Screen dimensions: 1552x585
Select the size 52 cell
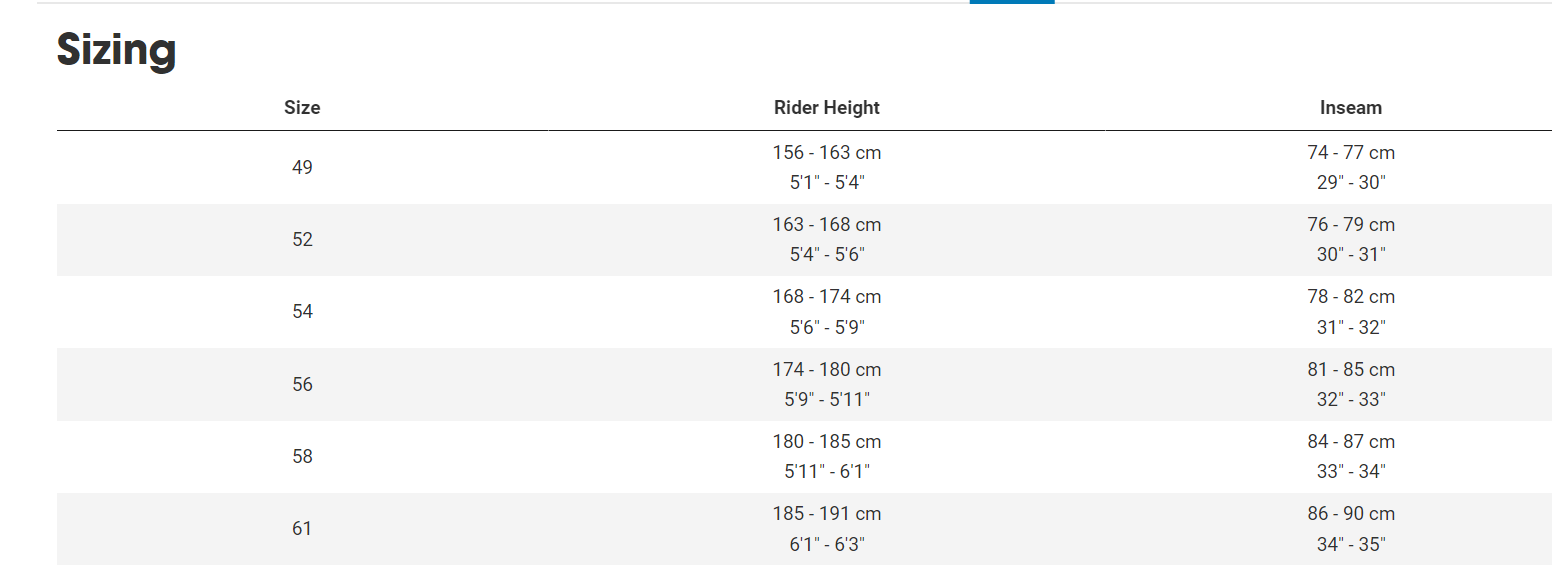tap(302, 240)
